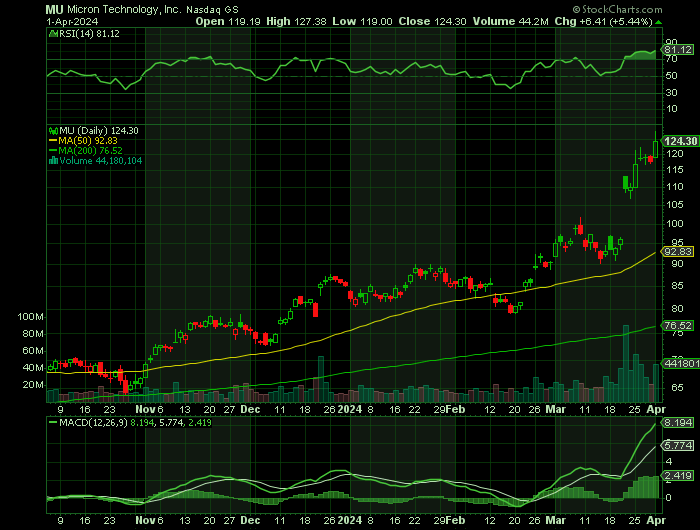
Task: Click the High 127.38 value
Action: pos(296,21)
